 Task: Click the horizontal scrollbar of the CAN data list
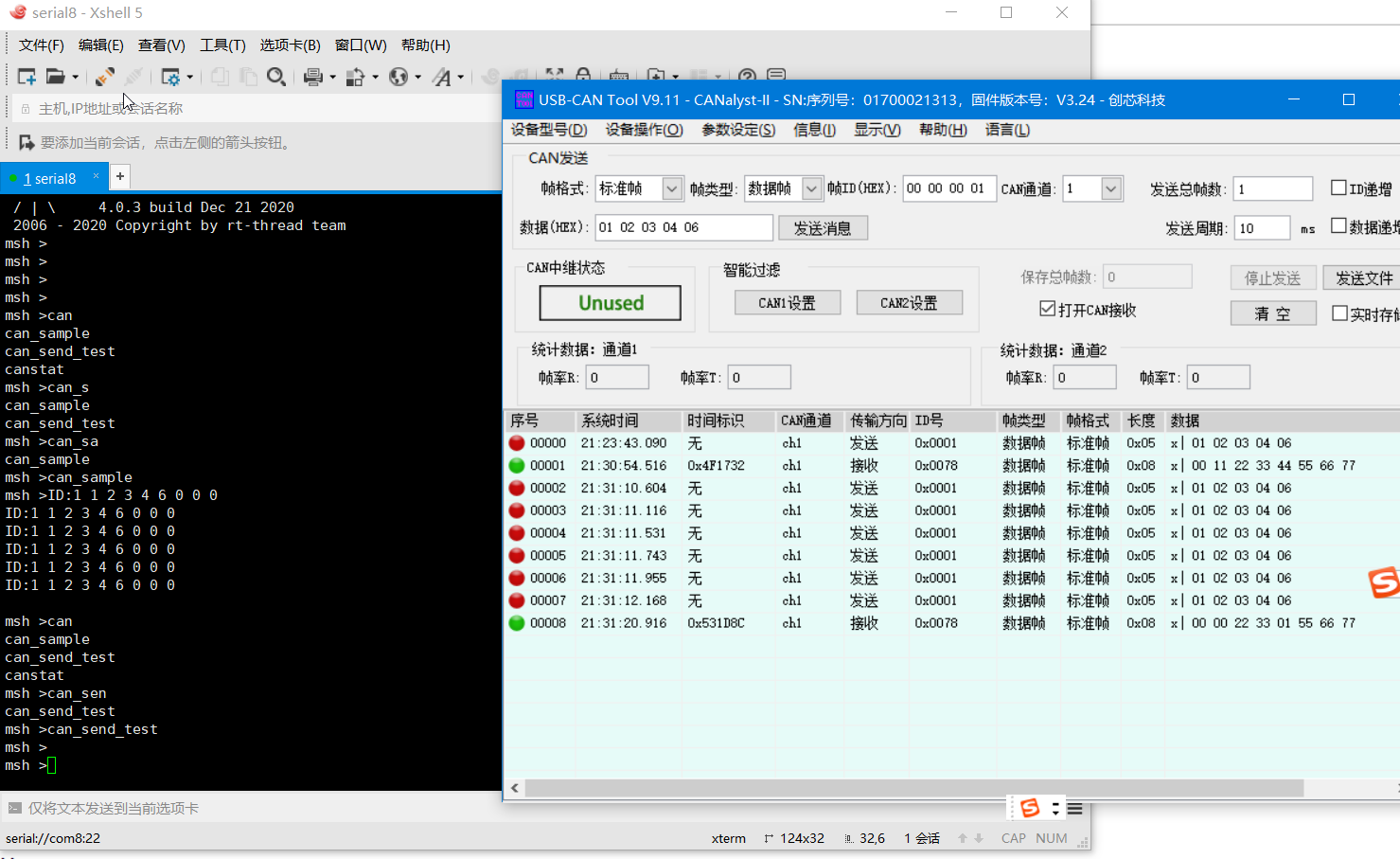coord(913,788)
